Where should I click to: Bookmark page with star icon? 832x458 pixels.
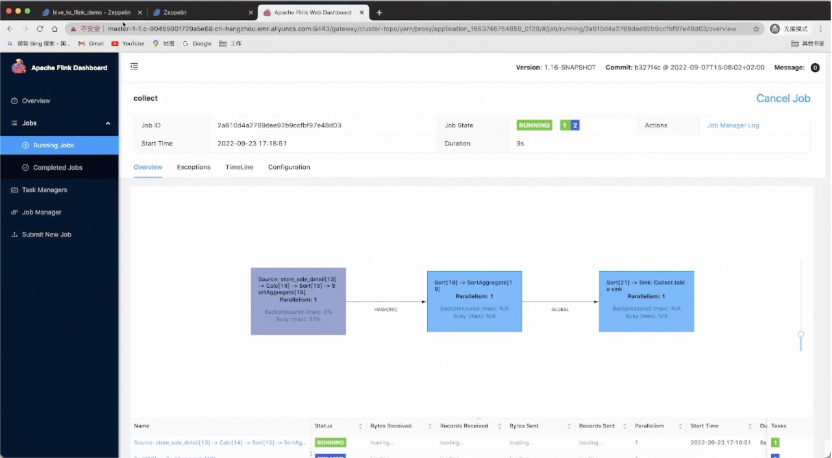[756, 29]
